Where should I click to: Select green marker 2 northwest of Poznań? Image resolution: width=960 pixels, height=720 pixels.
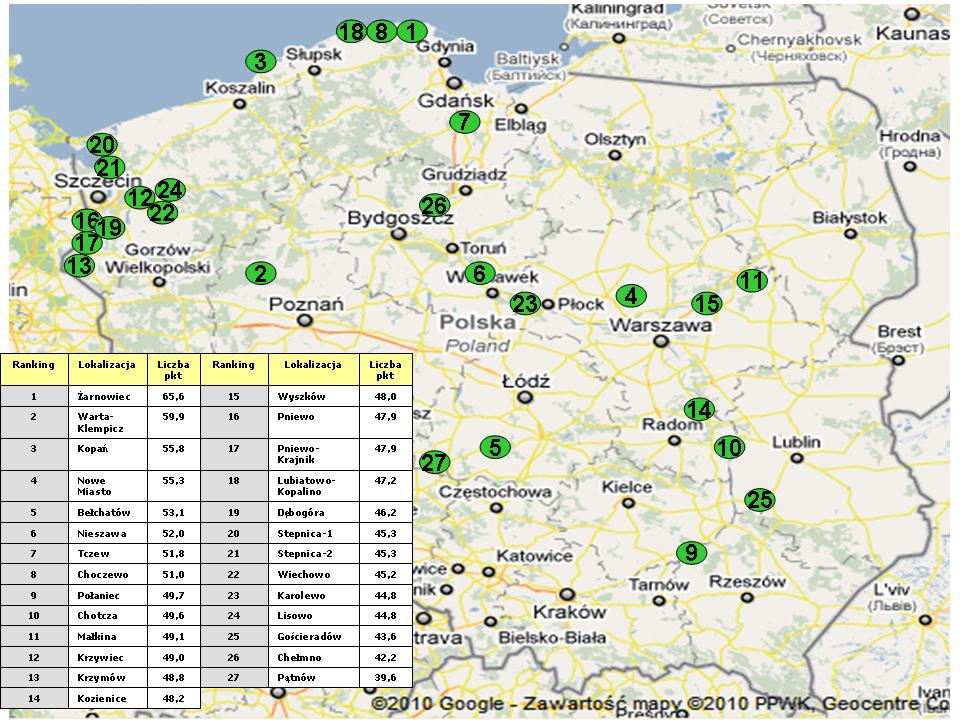pos(260,273)
